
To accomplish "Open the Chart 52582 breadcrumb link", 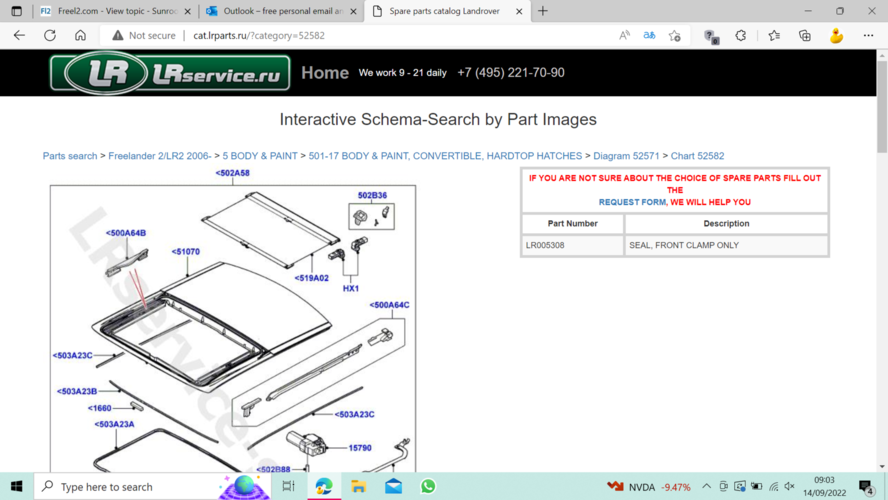I will click(x=697, y=156).
